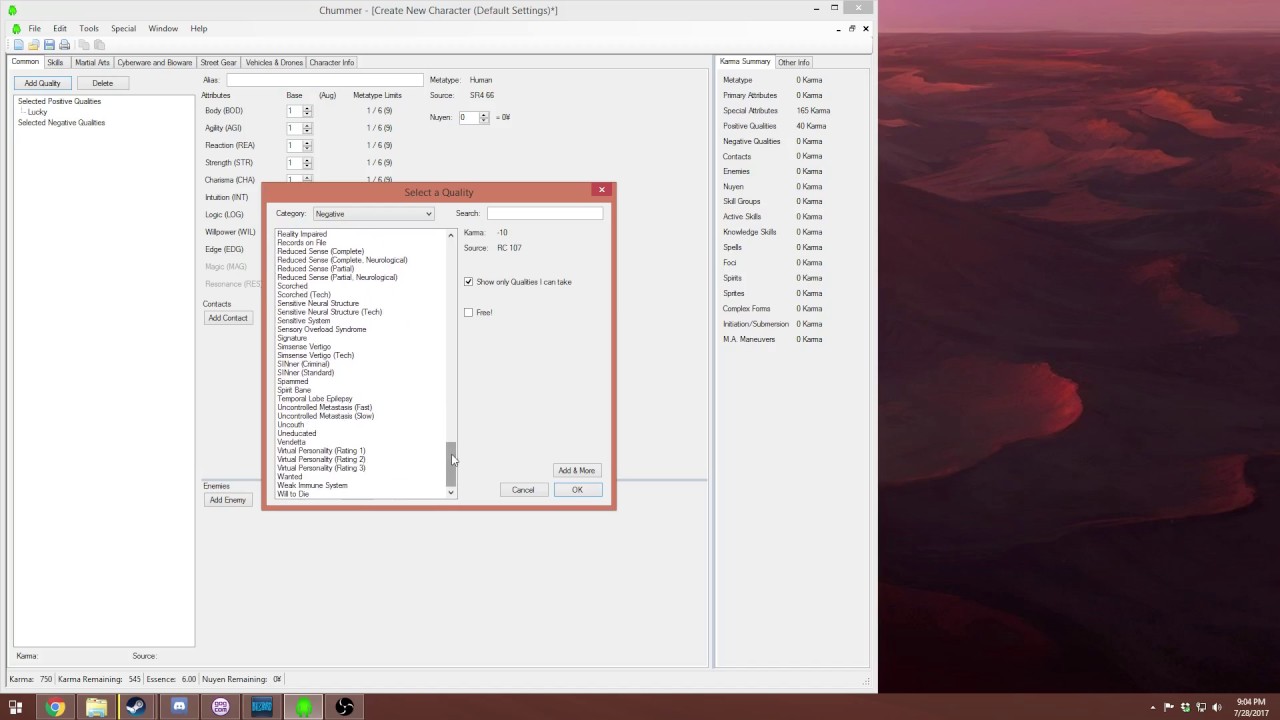Viewport: 1280px width, 720px height.
Task: Open the Blizzard app from the taskbar
Action: 261,707
